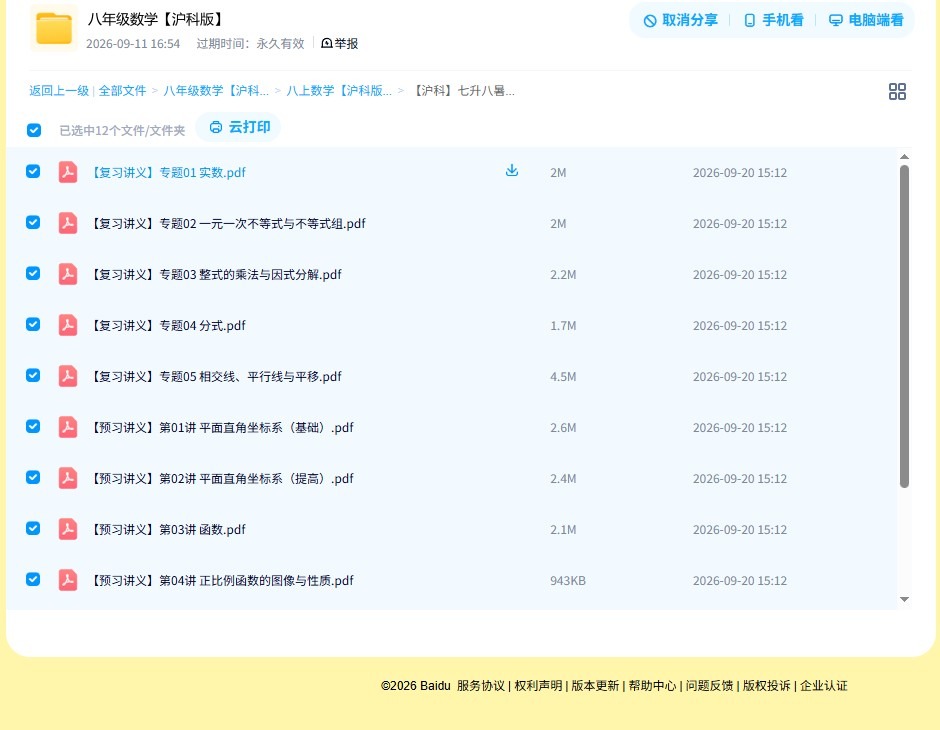Click the yellow shared folder icon
The width and height of the screenshot is (940, 730).
click(54, 28)
